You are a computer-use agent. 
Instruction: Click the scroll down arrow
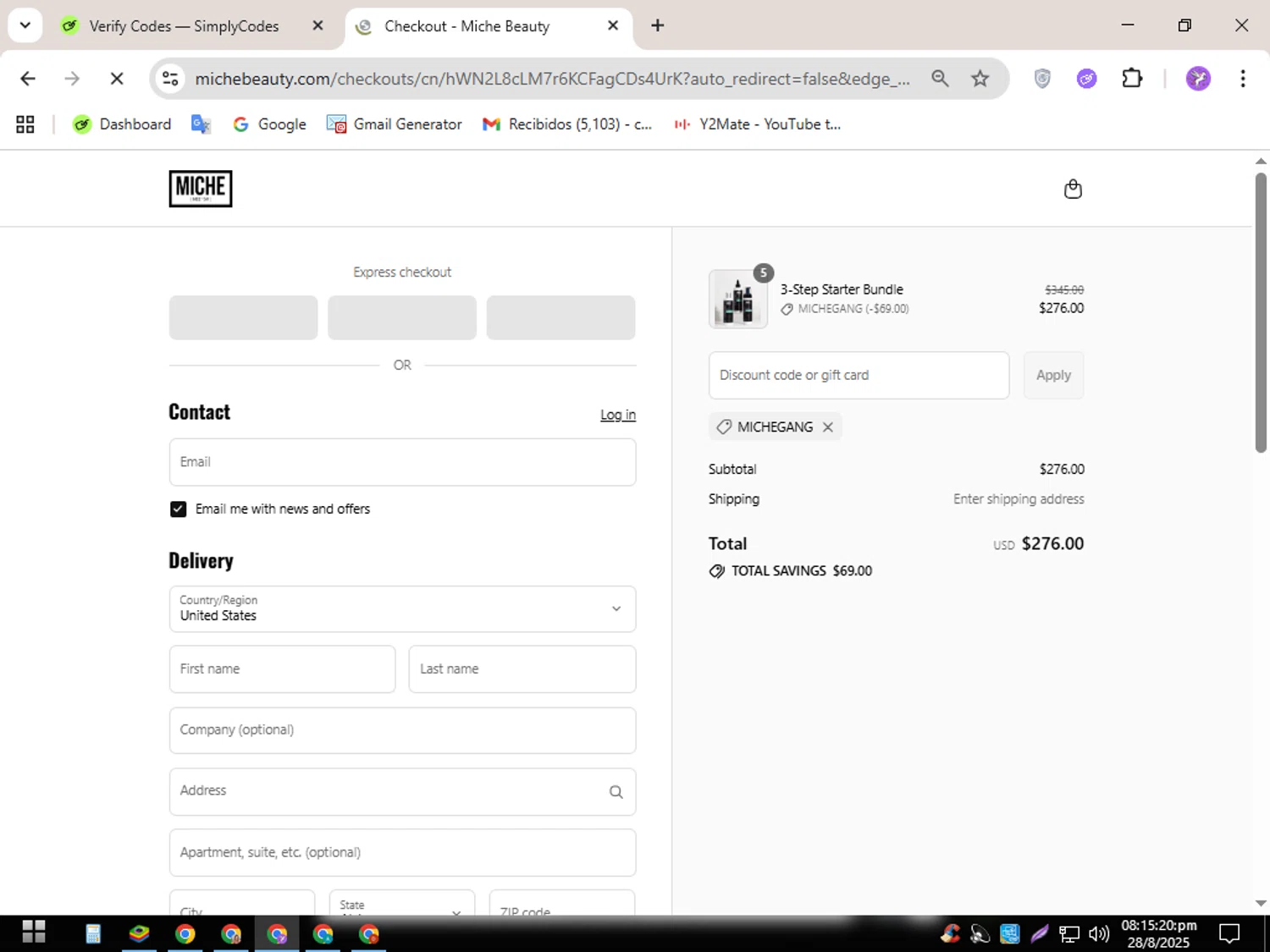coord(1261,904)
